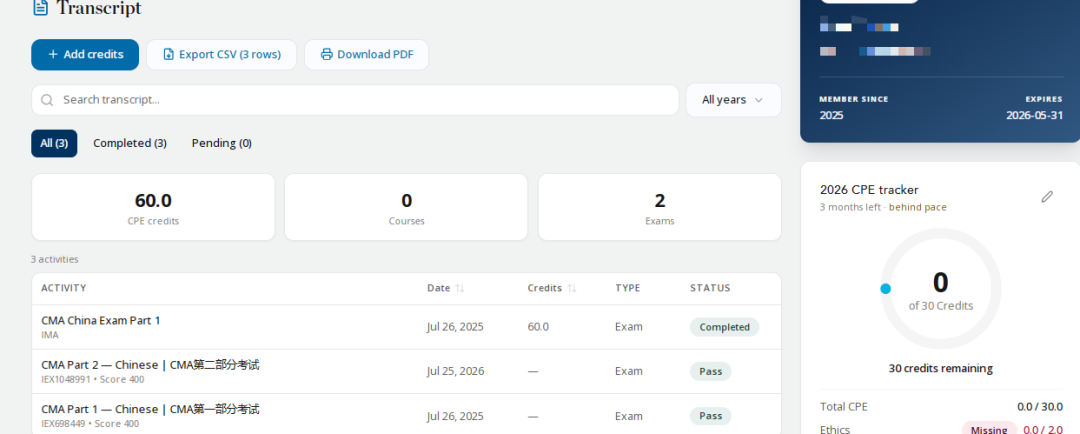Click the Missing ethics badge
This screenshot has width=1080, height=434.
click(x=989, y=430)
